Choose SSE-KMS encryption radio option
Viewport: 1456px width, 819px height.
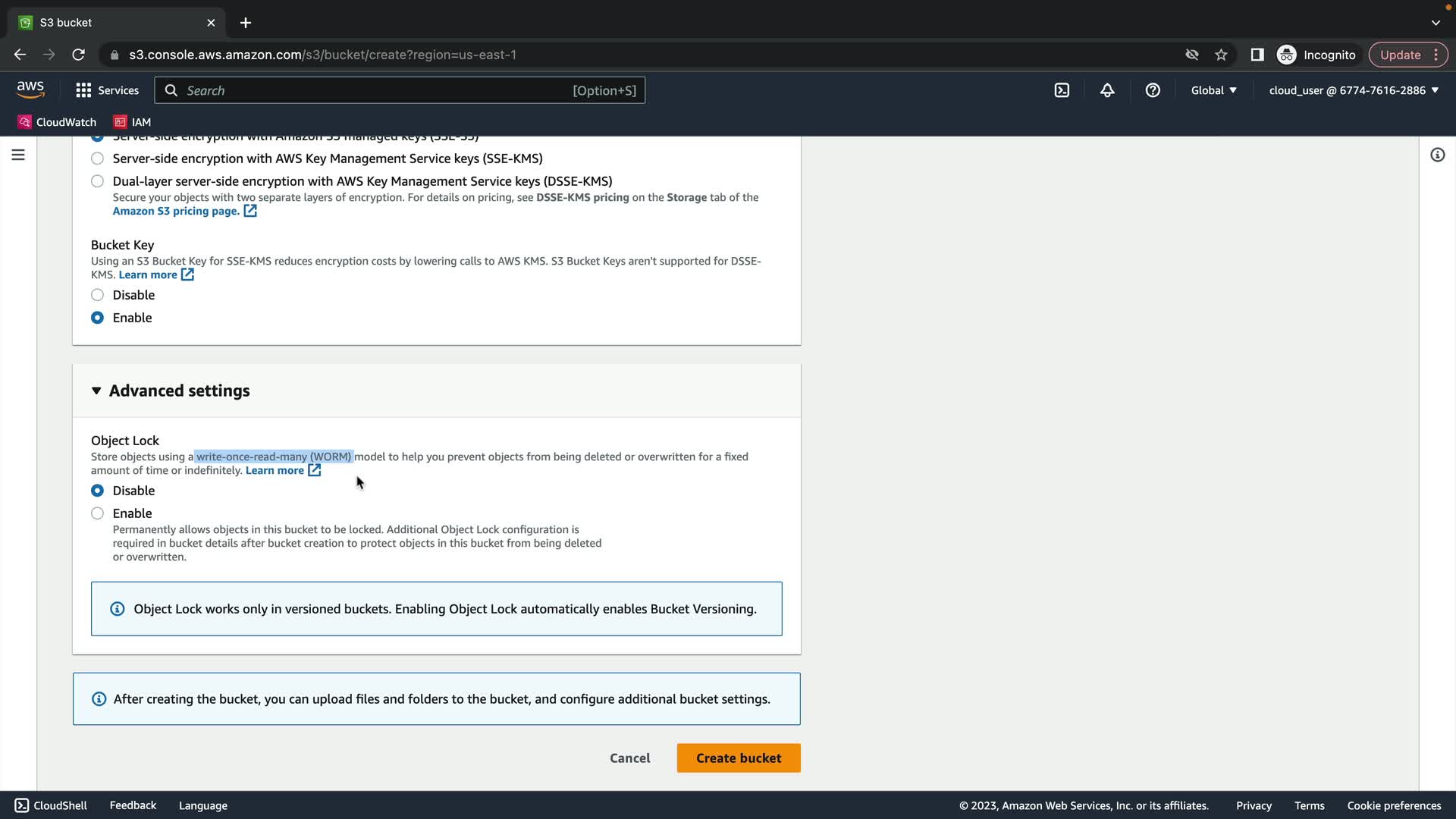98,158
